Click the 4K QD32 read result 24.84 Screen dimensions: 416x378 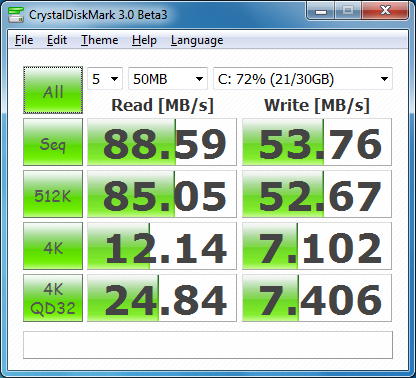coord(162,298)
